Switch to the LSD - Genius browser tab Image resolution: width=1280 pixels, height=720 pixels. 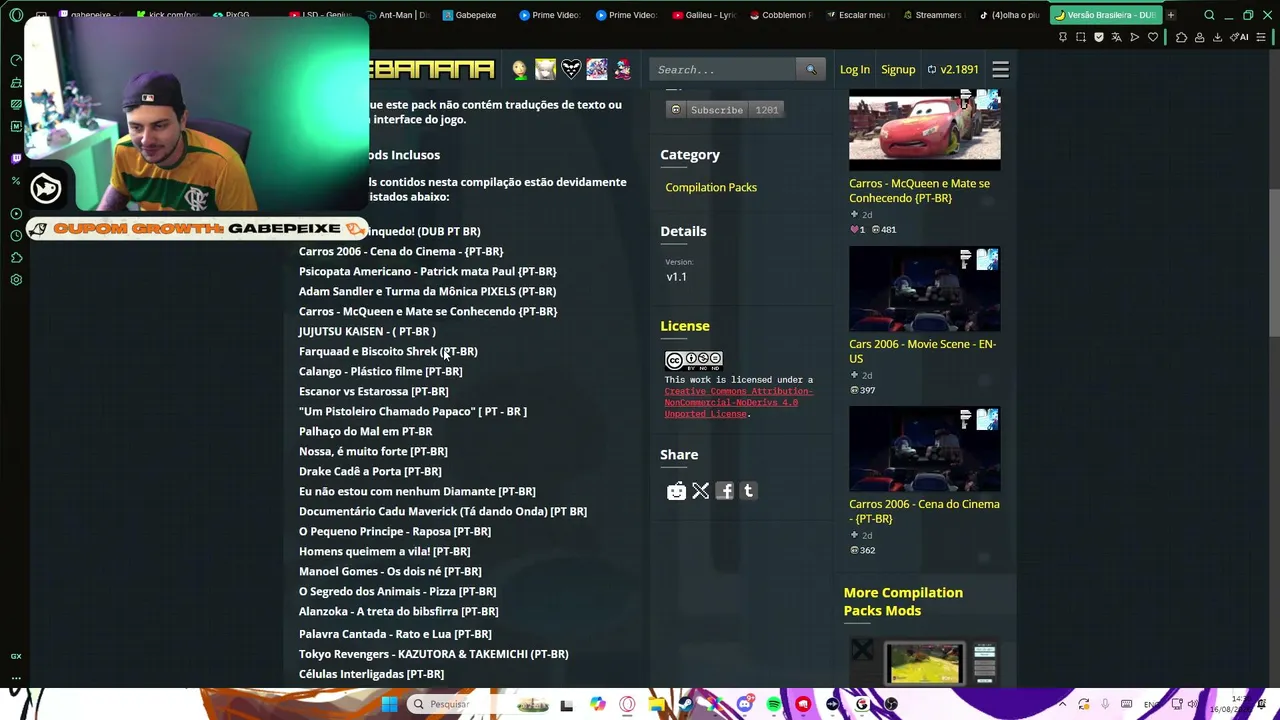click(x=323, y=15)
